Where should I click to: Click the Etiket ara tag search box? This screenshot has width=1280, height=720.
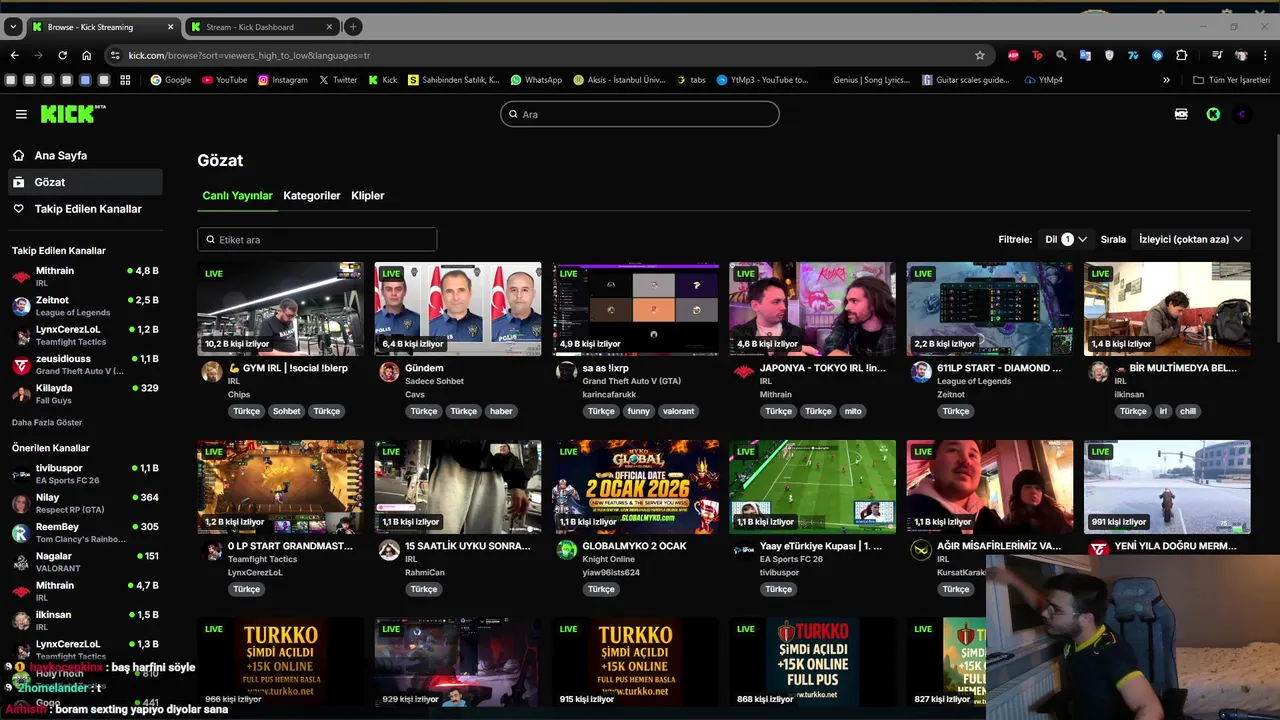pyautogui.click(x=317, y=240)
